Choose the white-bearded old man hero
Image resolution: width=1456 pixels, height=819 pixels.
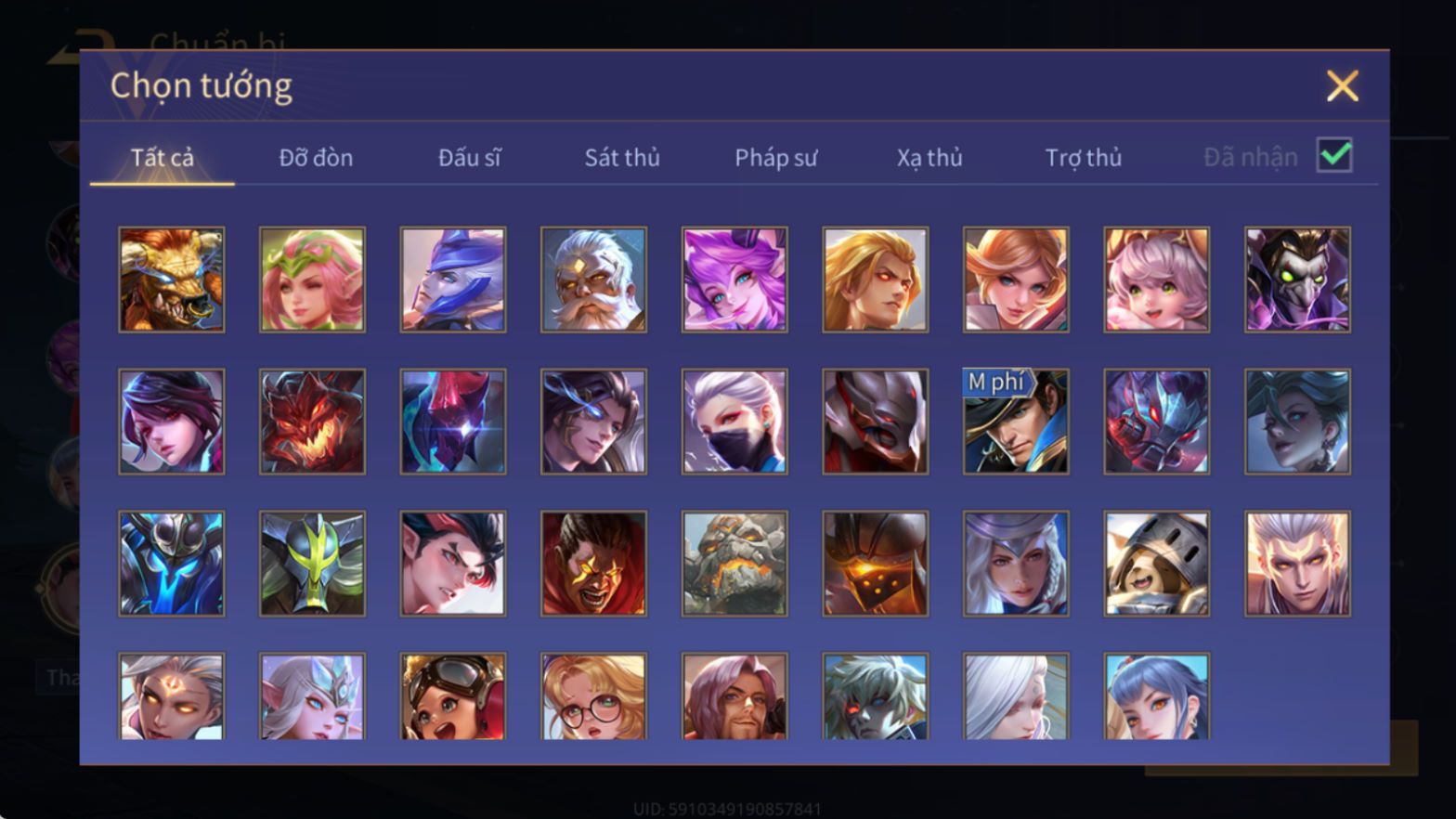point(593,279)
